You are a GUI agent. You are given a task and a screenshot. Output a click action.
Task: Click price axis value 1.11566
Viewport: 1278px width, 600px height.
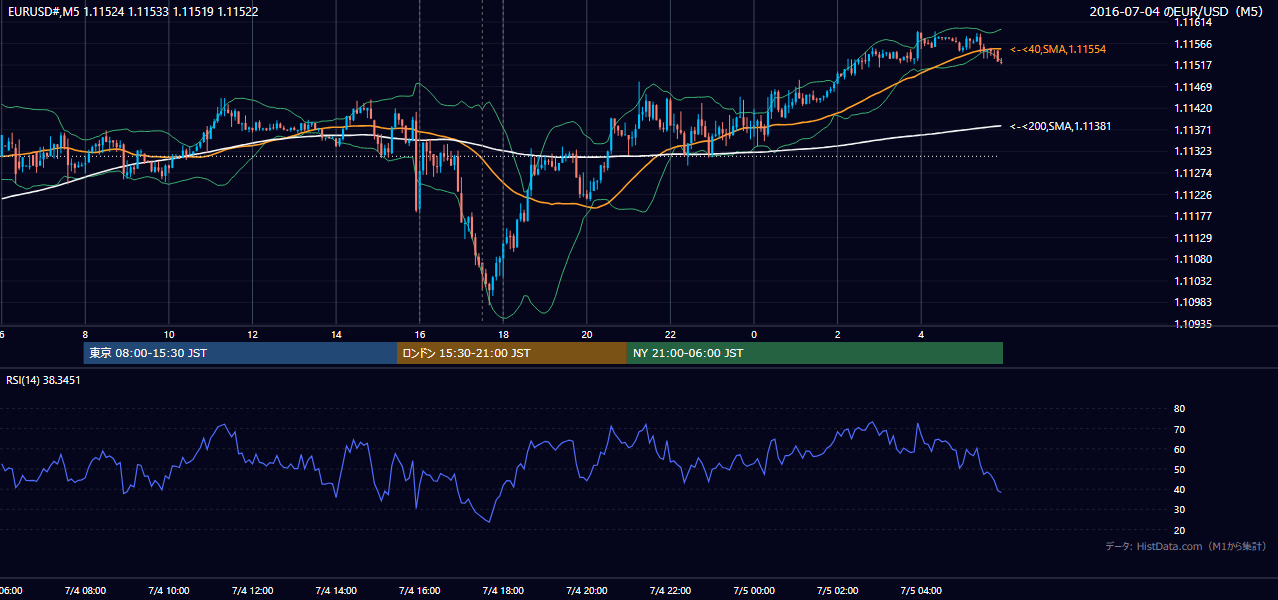[1193, 44]
